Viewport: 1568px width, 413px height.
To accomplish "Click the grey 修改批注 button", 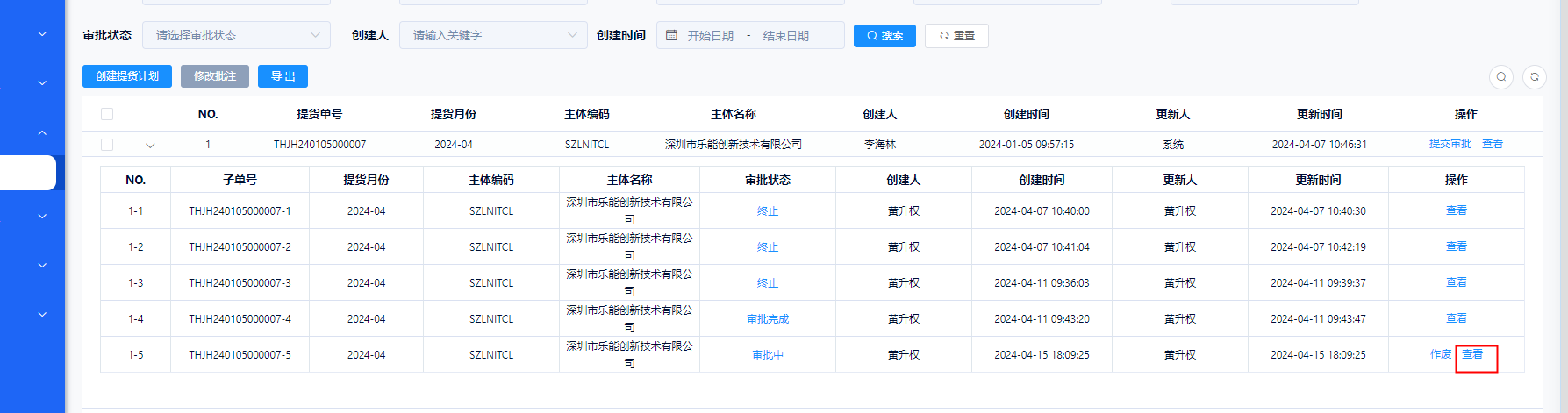I will coord(215,76).
